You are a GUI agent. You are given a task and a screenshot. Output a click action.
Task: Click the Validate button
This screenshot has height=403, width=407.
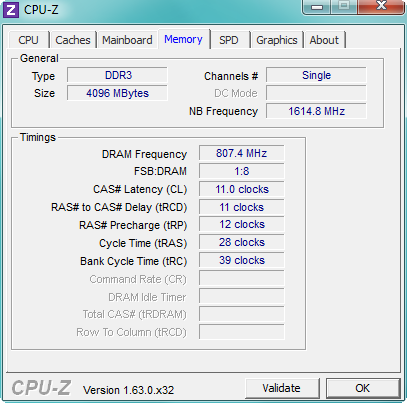(282, 388)
